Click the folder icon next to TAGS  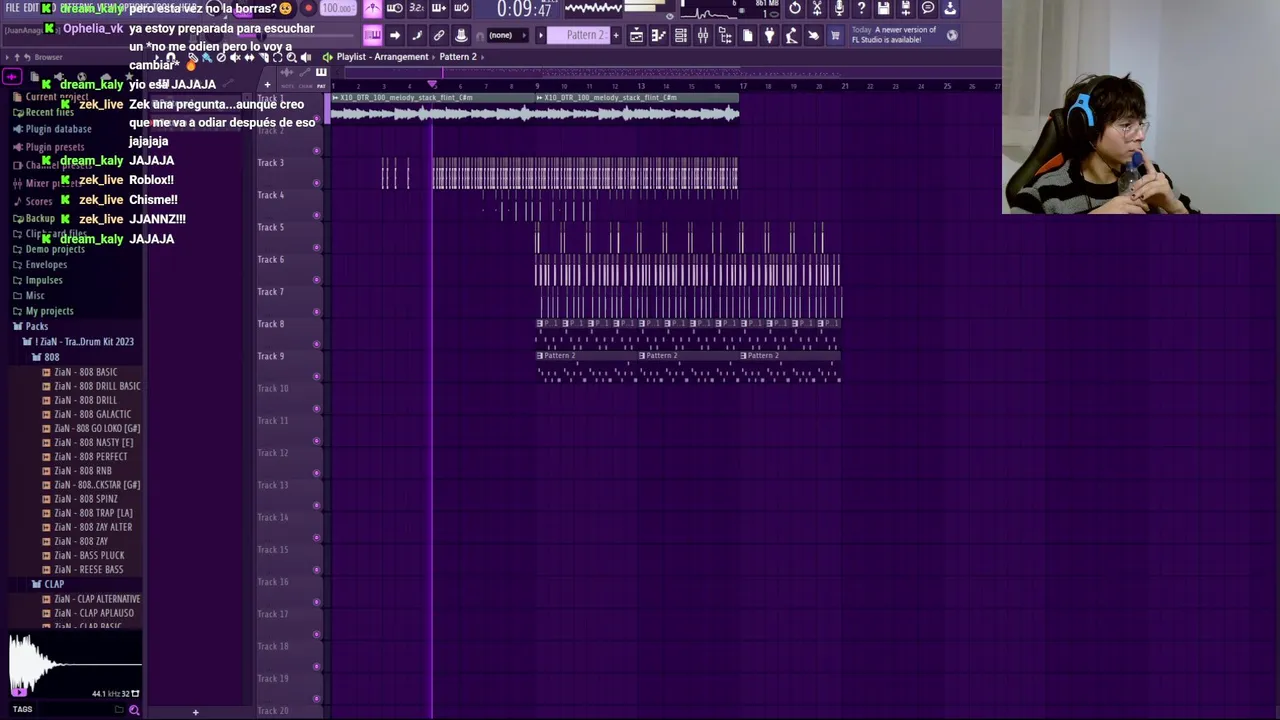click(119, 710)
